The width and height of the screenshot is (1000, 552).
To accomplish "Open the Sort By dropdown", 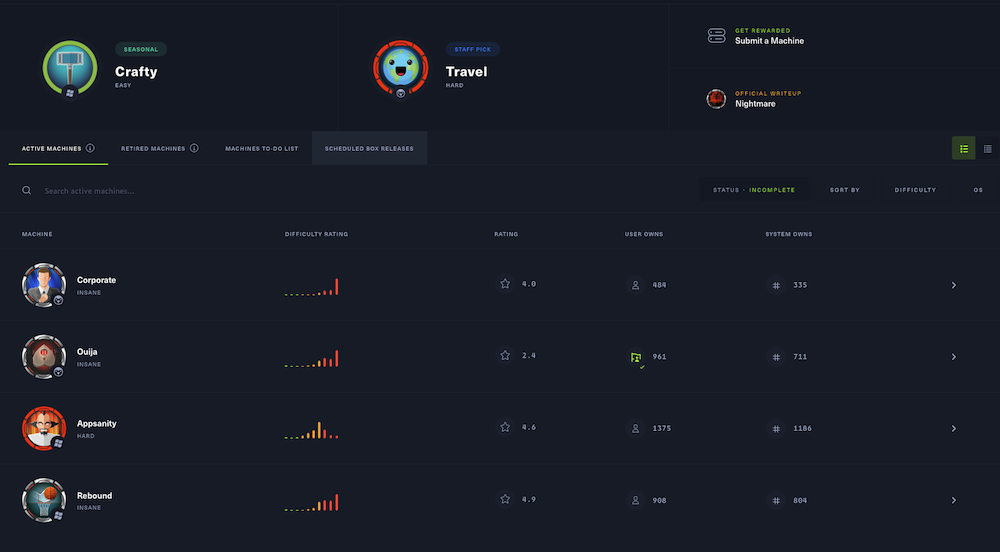I will 844,190.
